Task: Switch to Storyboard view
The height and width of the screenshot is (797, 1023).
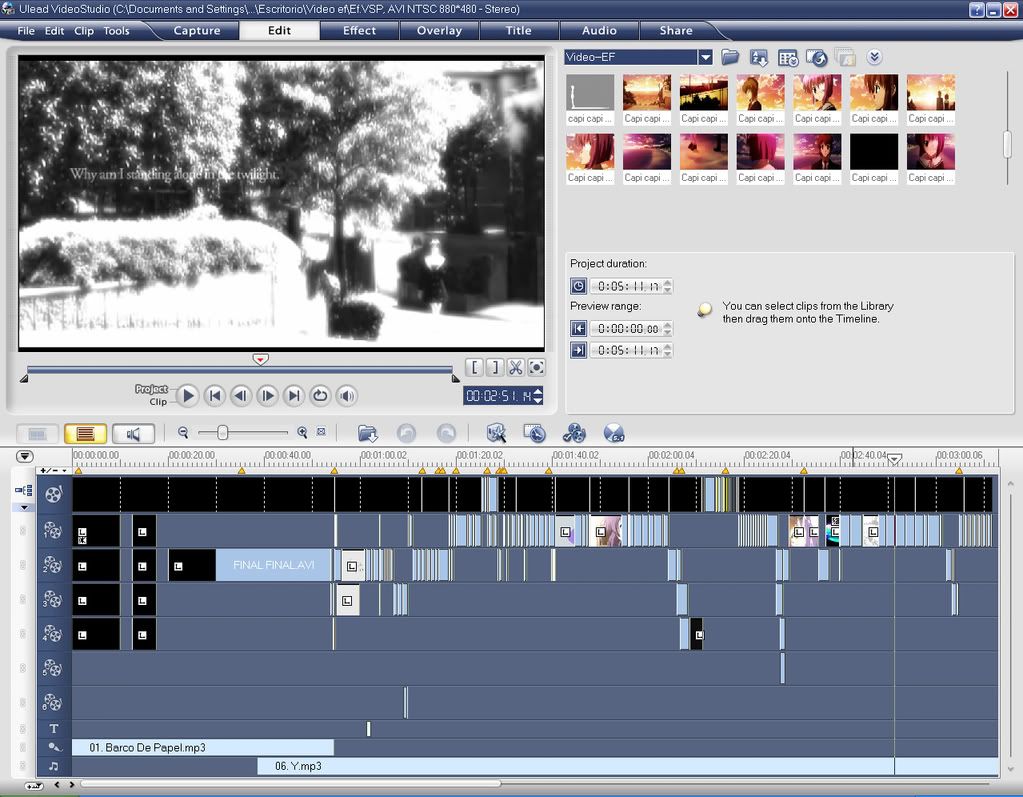Action: tap(38, 433)
